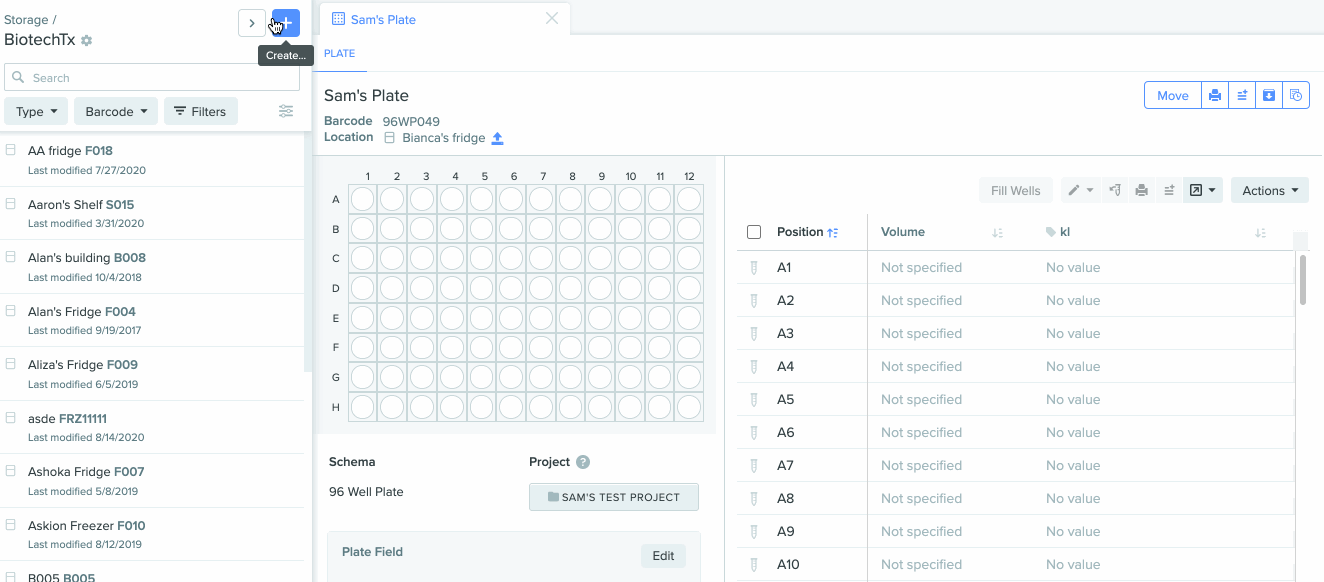The width and height of the screenshot is (1324, 582).
Task: Click the Edit button in Plate Field
Action: pyautogui.click(x=663, y=556)
